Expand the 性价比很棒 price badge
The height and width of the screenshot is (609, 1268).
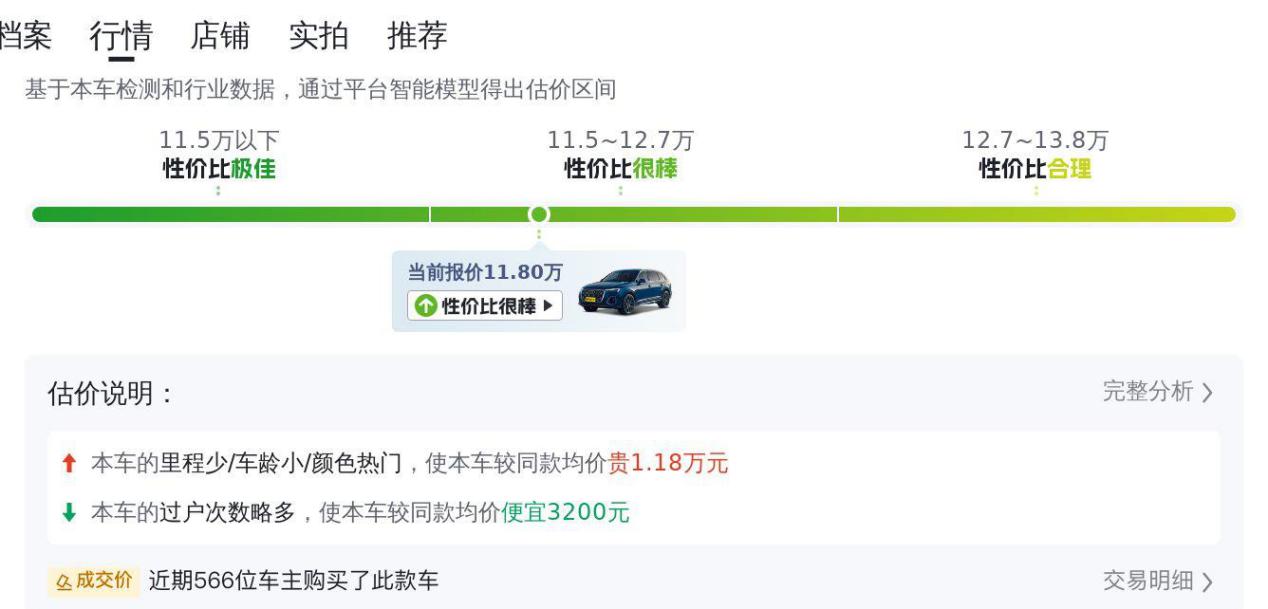coord(485,306)
